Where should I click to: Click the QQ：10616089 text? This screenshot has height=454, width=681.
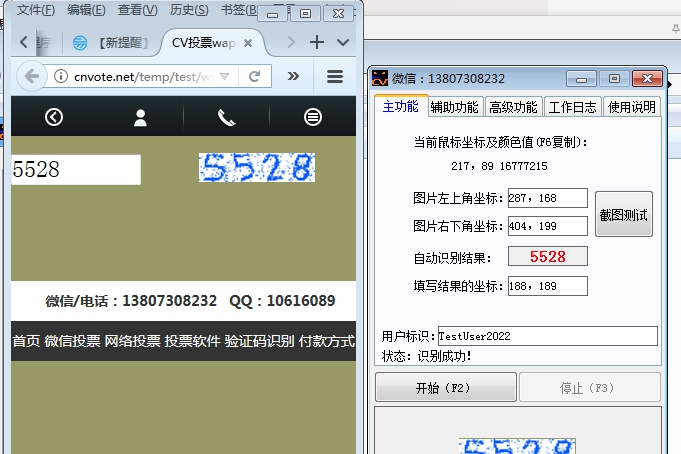coord(282,301)
